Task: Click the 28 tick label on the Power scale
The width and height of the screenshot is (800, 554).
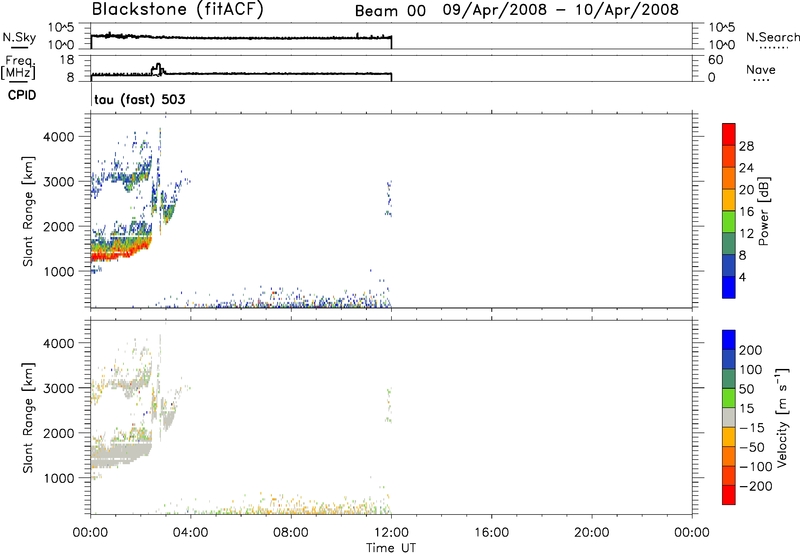Action: [746, 146]
